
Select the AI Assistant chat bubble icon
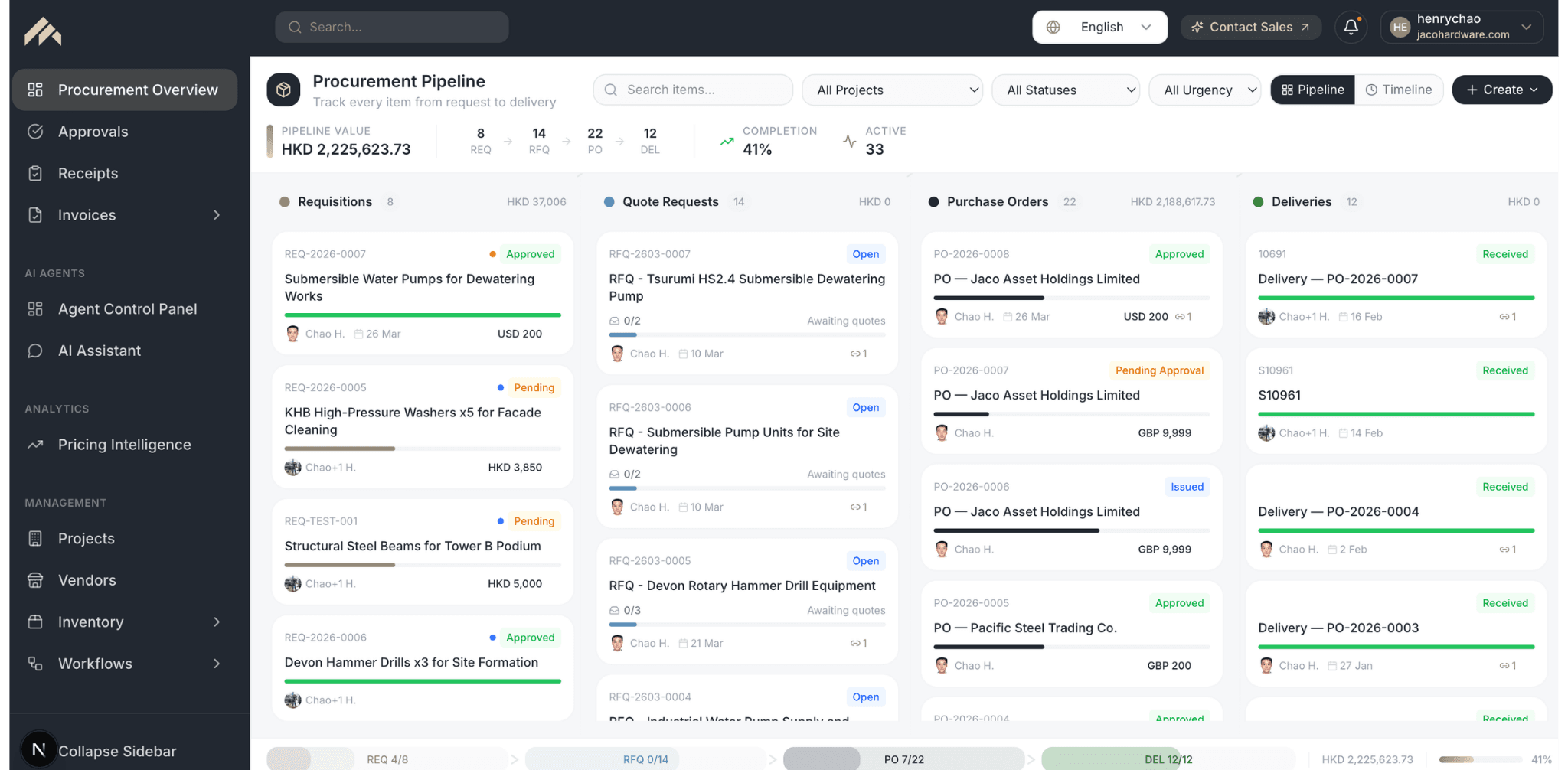point(35,351)
